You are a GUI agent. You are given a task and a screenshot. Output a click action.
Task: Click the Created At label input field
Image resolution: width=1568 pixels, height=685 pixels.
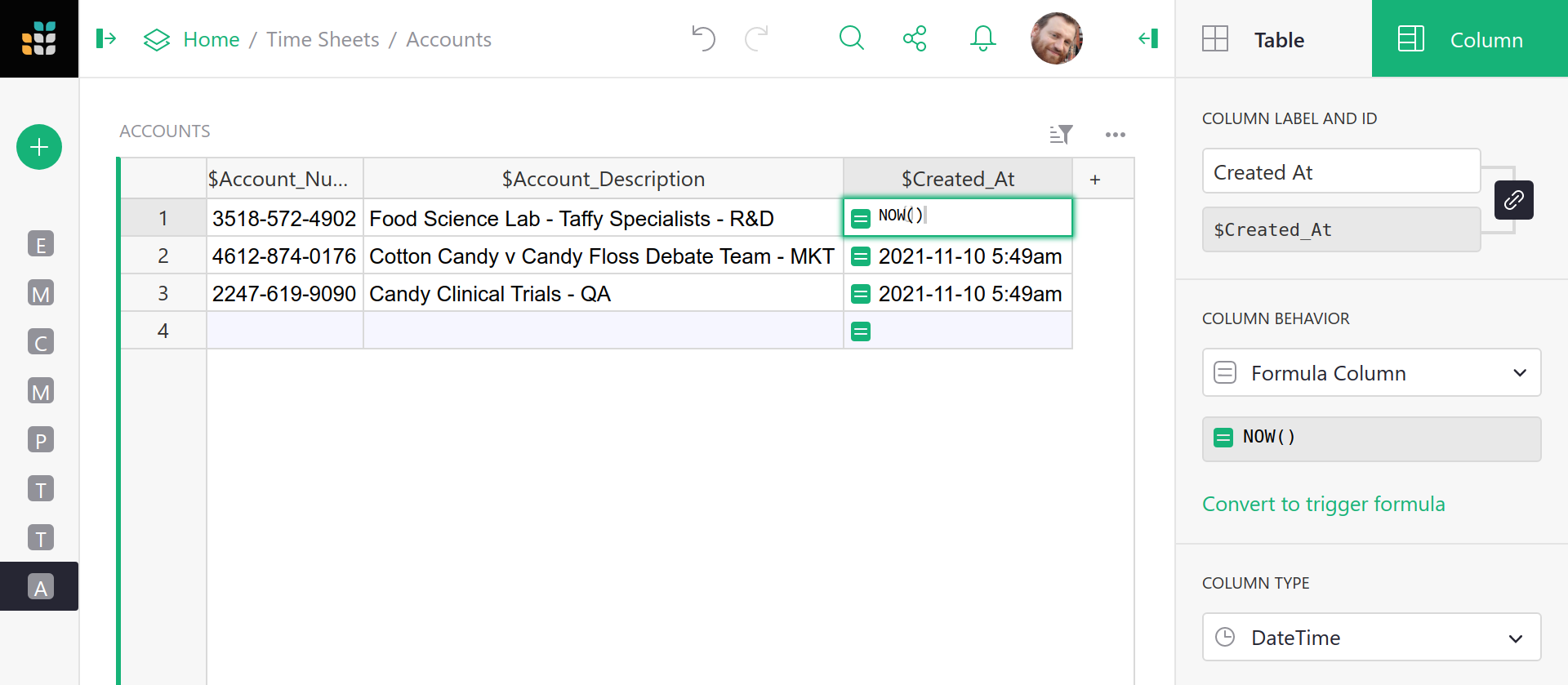pos(1341,171)
